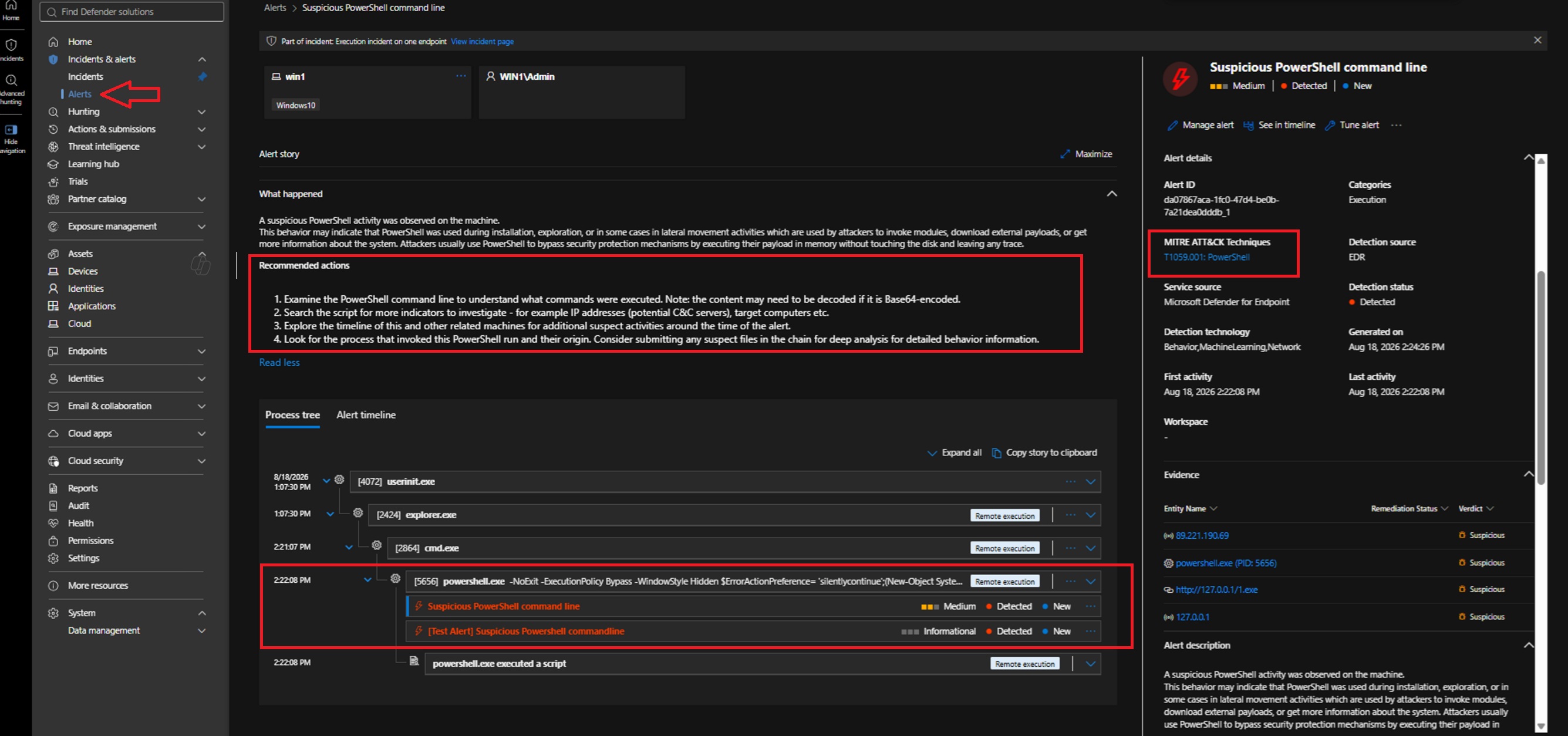Image resolution: width=1568 pixels, height=736 pixels.
Task: Expand the Exposure management section
Action: pos(202,227)
